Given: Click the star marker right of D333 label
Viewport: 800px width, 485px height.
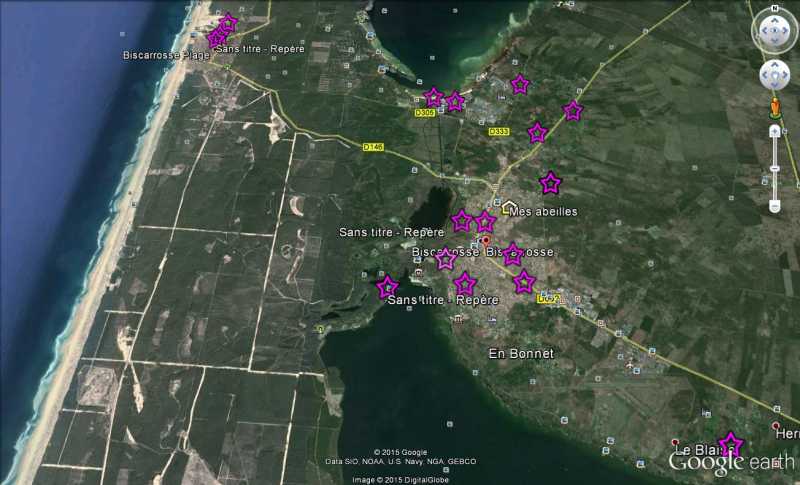Looking at the screenshot, I should click(x=537, y=133).
